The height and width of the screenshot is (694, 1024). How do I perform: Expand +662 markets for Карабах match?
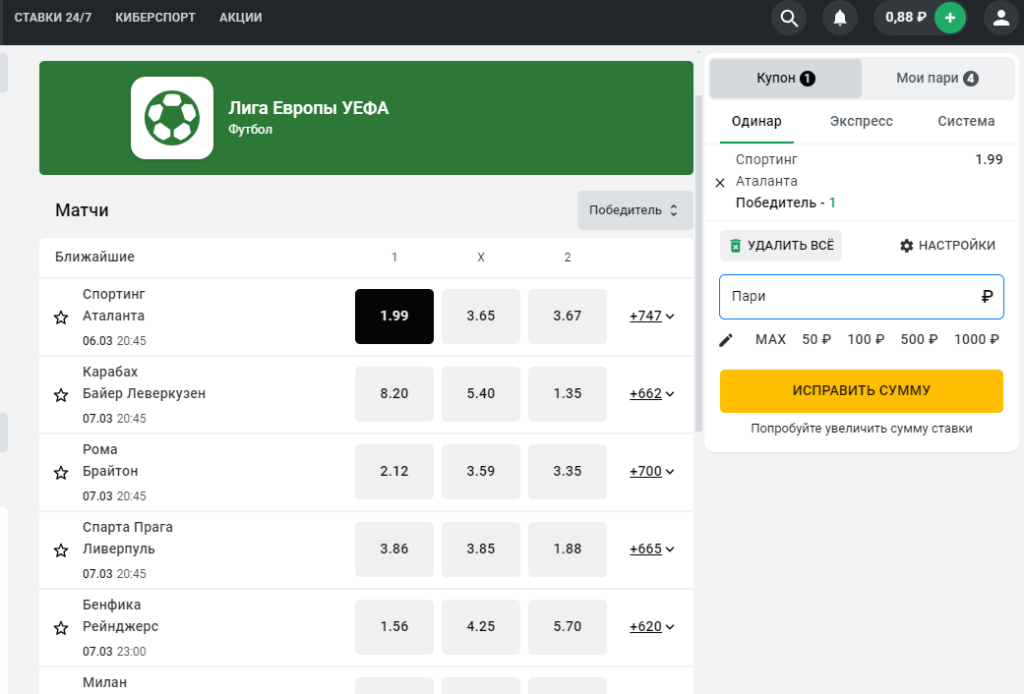tap(652, 394)
